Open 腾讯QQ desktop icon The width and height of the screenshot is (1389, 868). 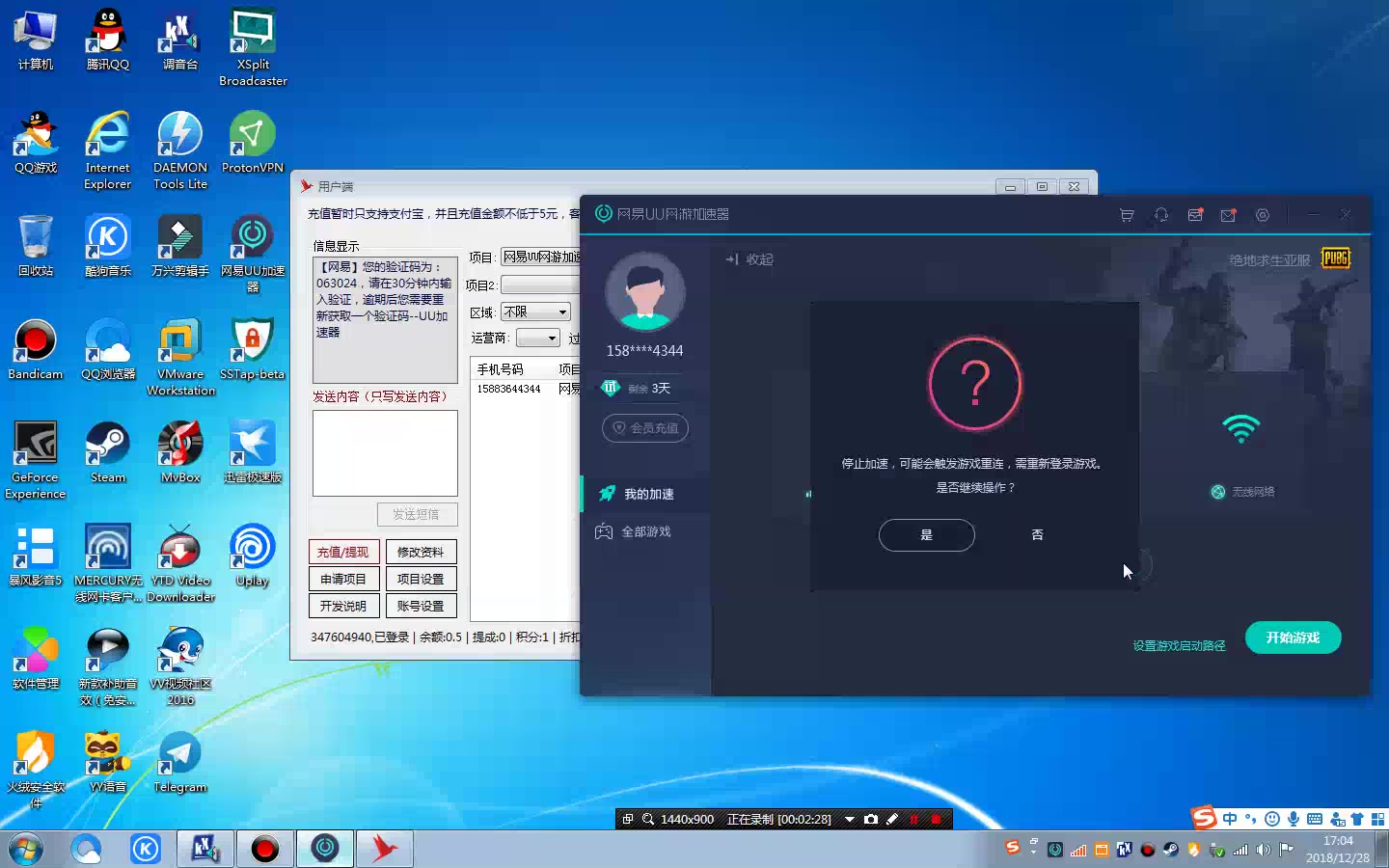pos(107,40)
